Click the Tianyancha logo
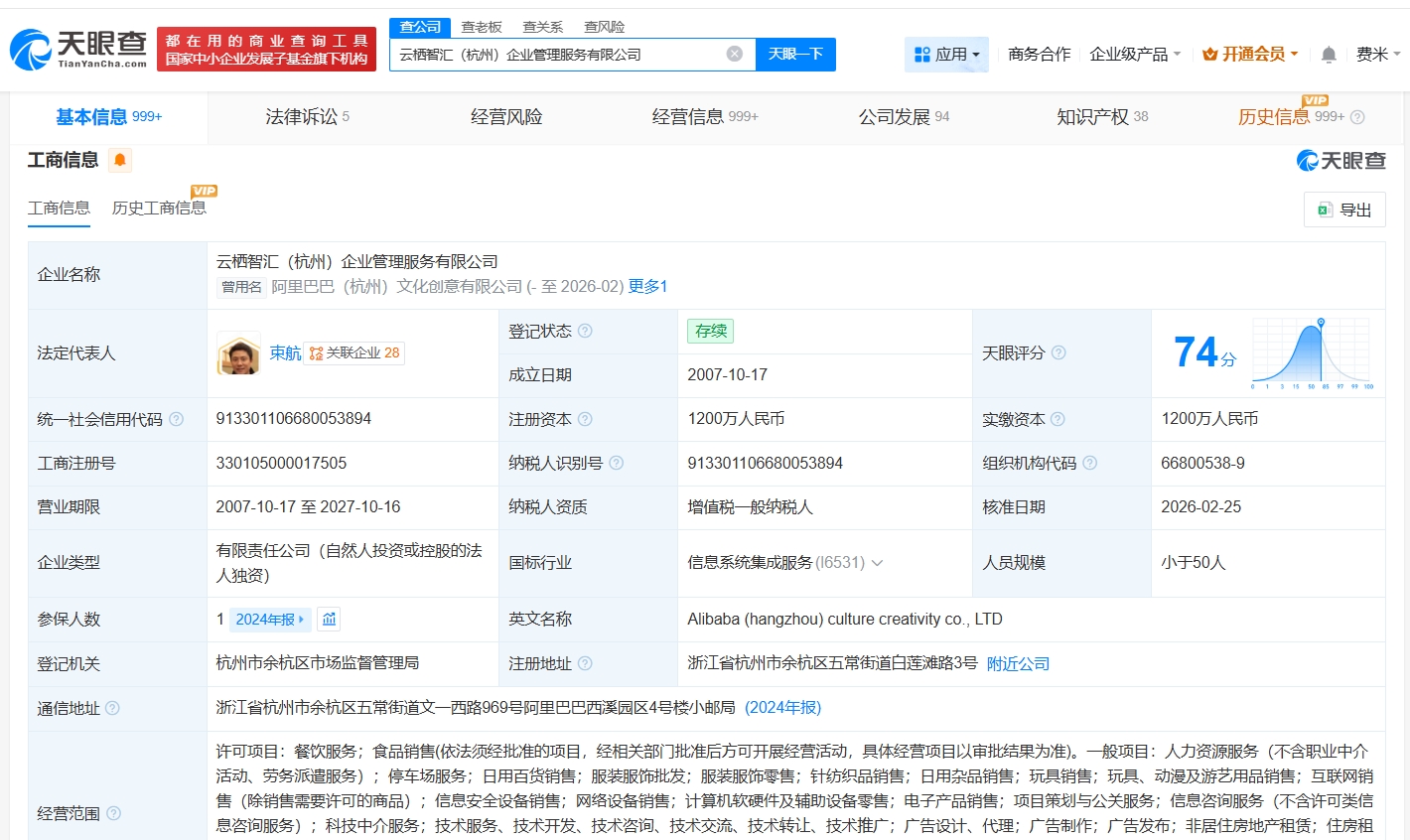 78,49
